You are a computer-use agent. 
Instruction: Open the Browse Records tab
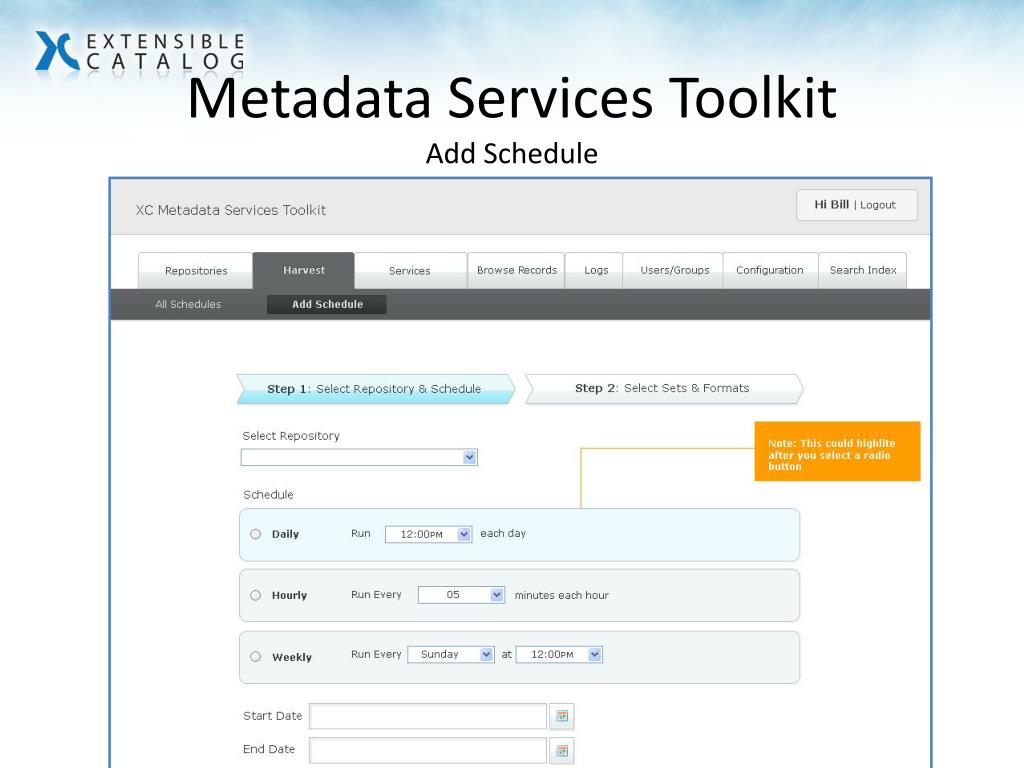(x=517, y=270)
